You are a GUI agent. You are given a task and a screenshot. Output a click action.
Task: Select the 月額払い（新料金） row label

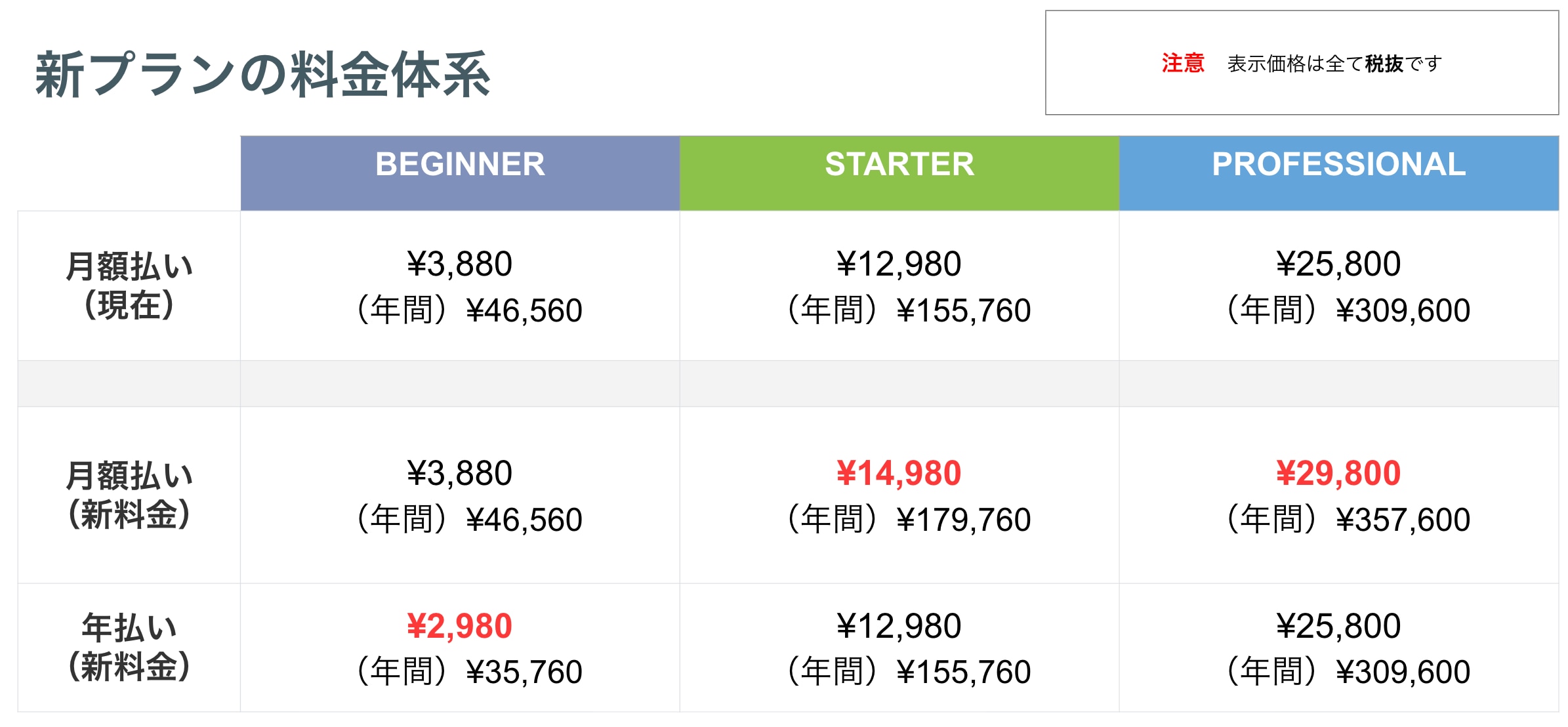pos(129,495)
